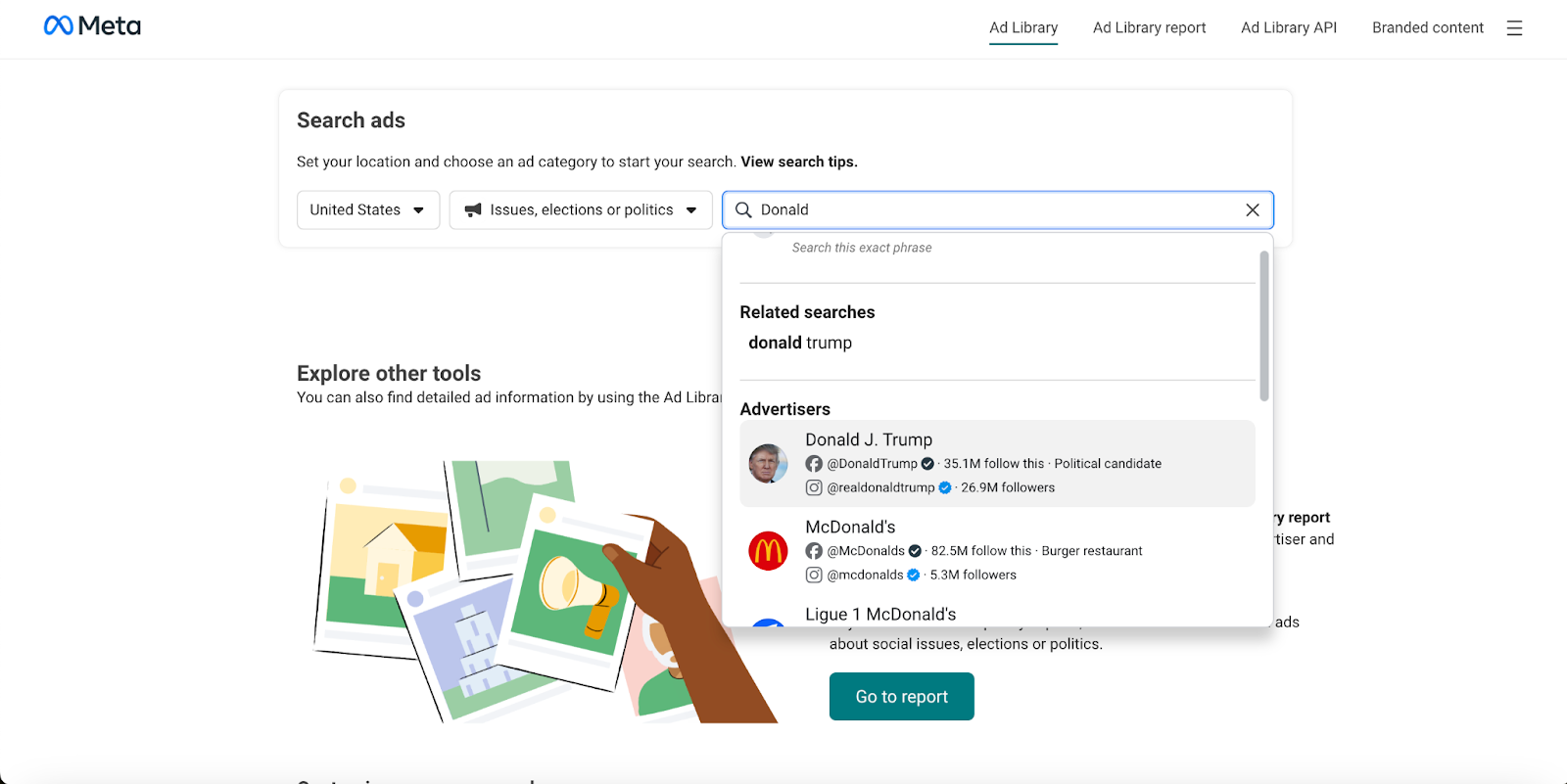Click the Advertisers section heading
Image resolution: width=1567 pixels, height=784 pixels.
(x=784, y=409)
